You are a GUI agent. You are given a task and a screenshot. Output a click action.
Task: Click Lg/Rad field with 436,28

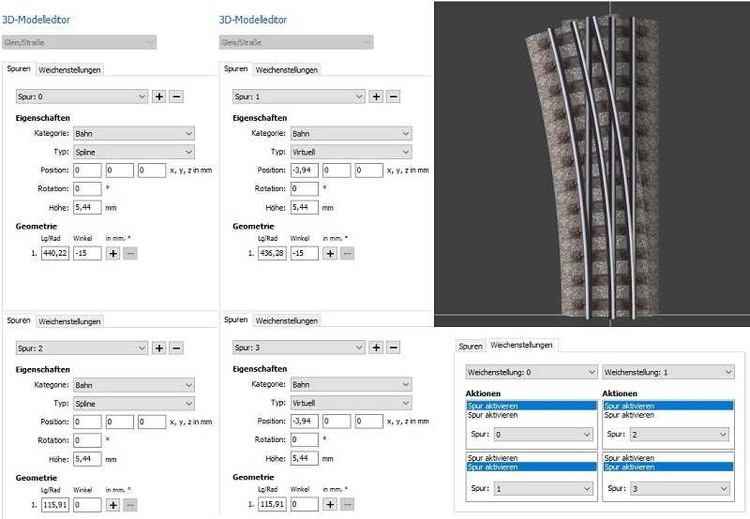pos(272,253)
